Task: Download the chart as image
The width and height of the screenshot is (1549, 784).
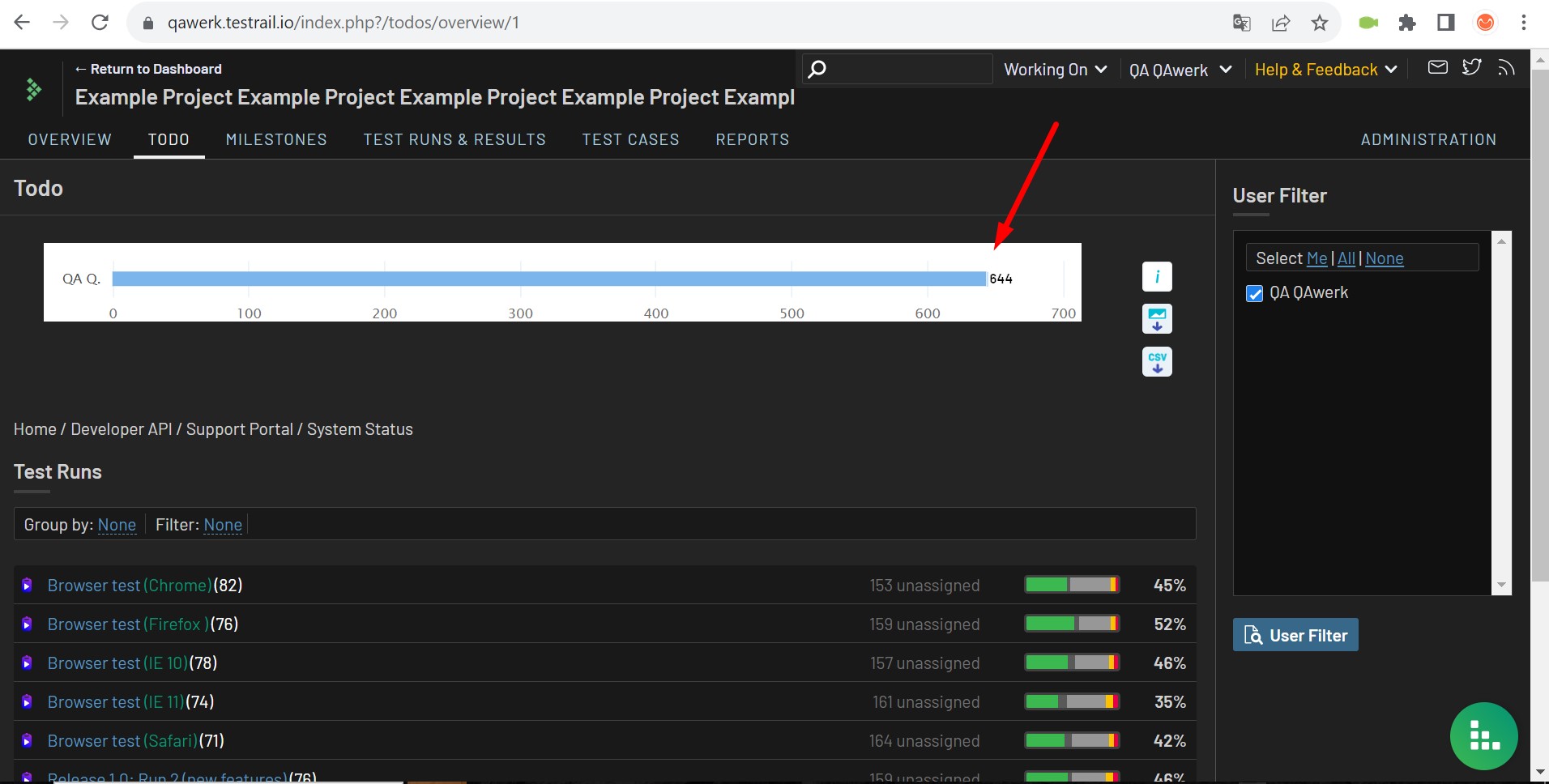Action: coord(1157,319)
